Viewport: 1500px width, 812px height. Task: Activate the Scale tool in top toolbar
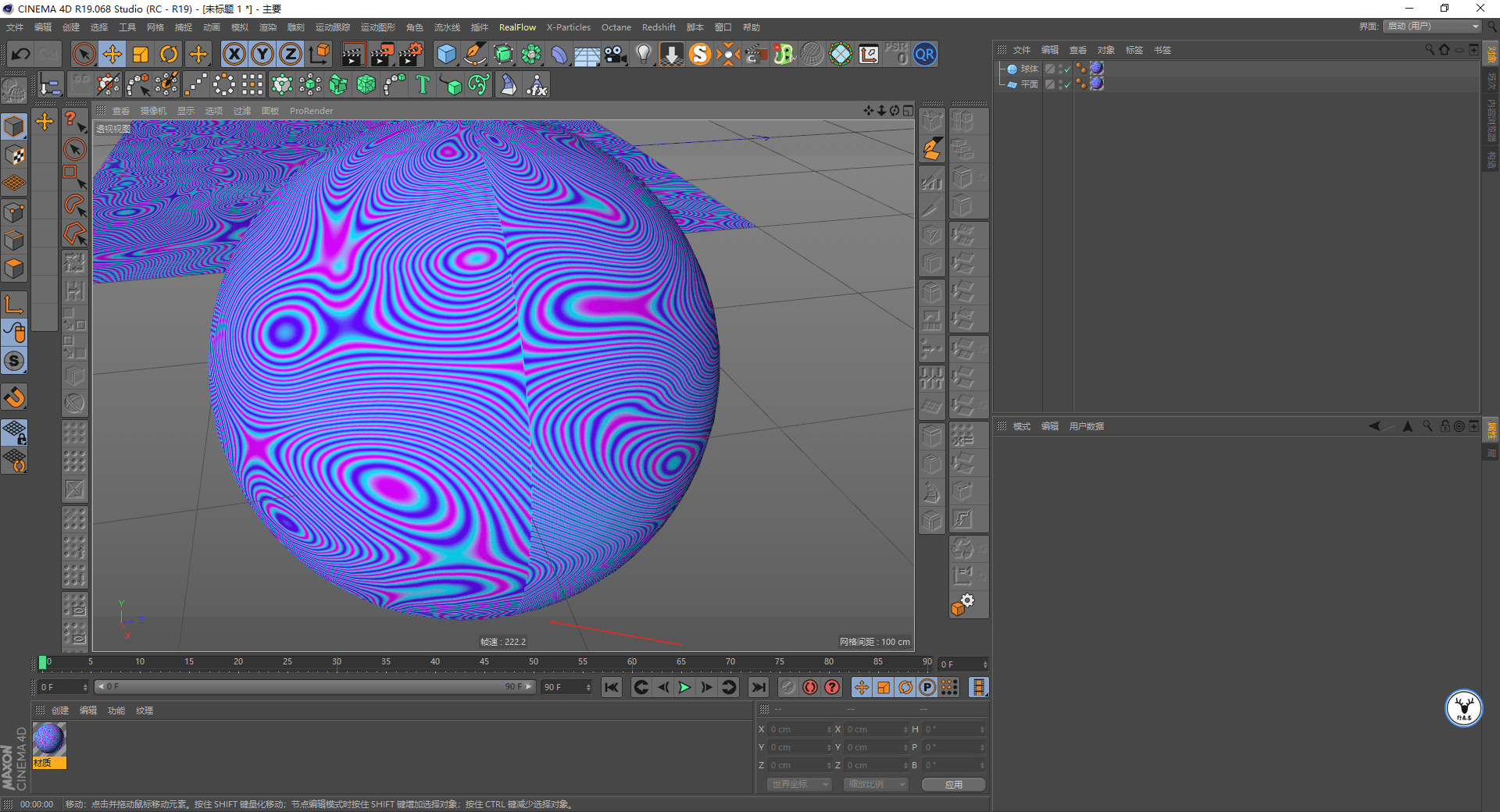click(141, 54)
